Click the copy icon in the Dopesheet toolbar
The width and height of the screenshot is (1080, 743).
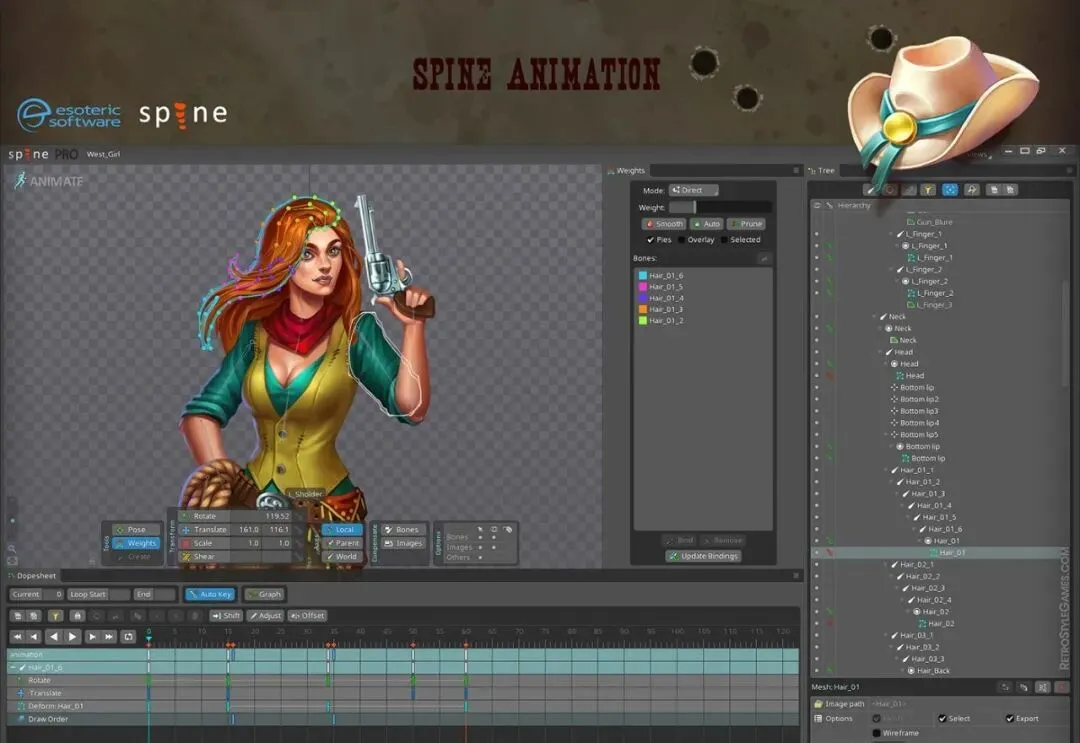click(18, 616)
